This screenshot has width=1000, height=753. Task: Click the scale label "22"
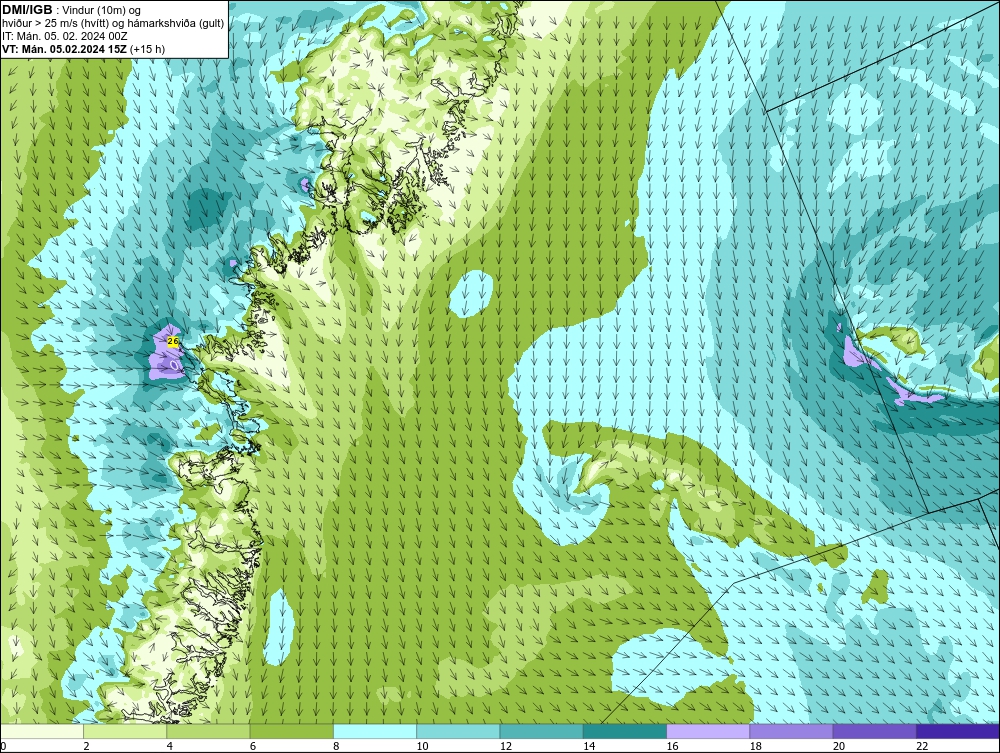pyautogui.click(x=922, y=746)
